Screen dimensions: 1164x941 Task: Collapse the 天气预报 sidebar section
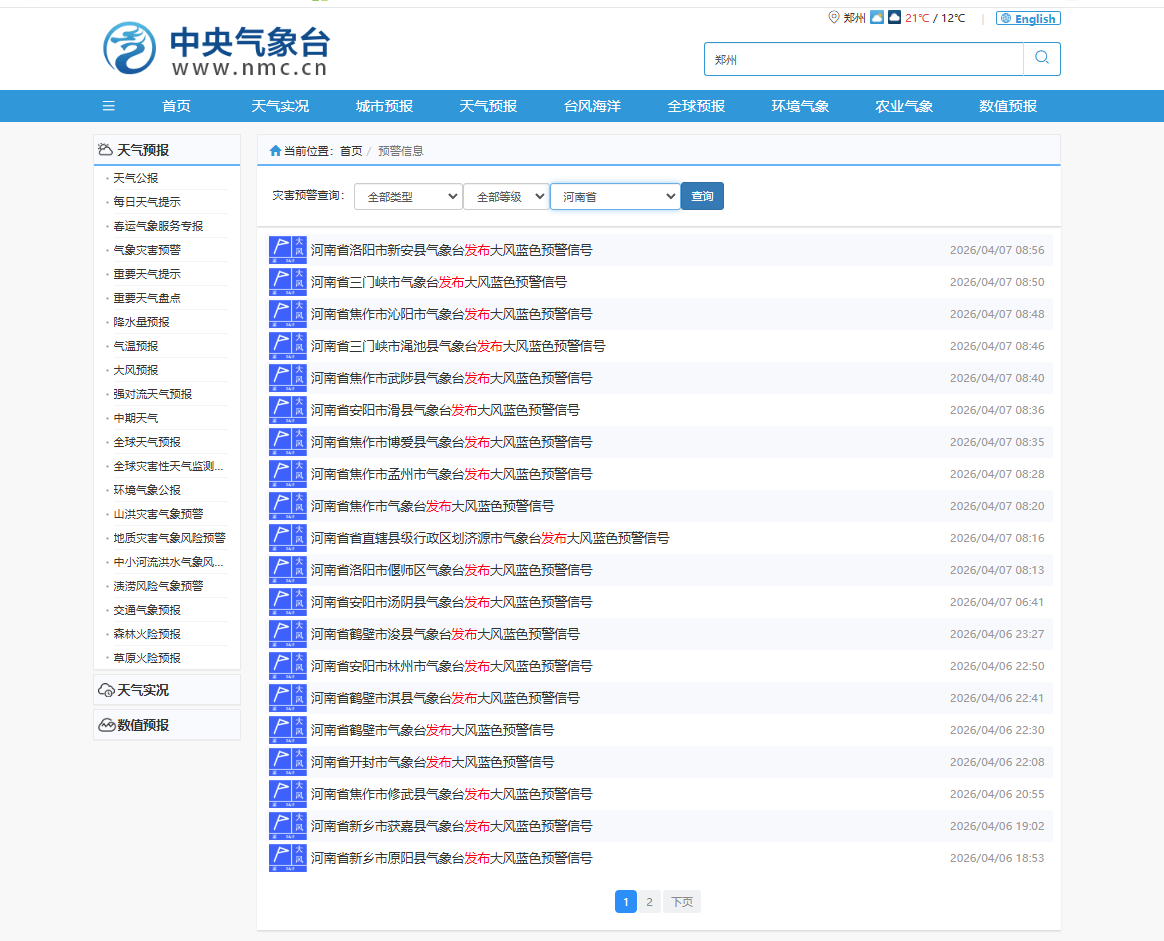143,150
